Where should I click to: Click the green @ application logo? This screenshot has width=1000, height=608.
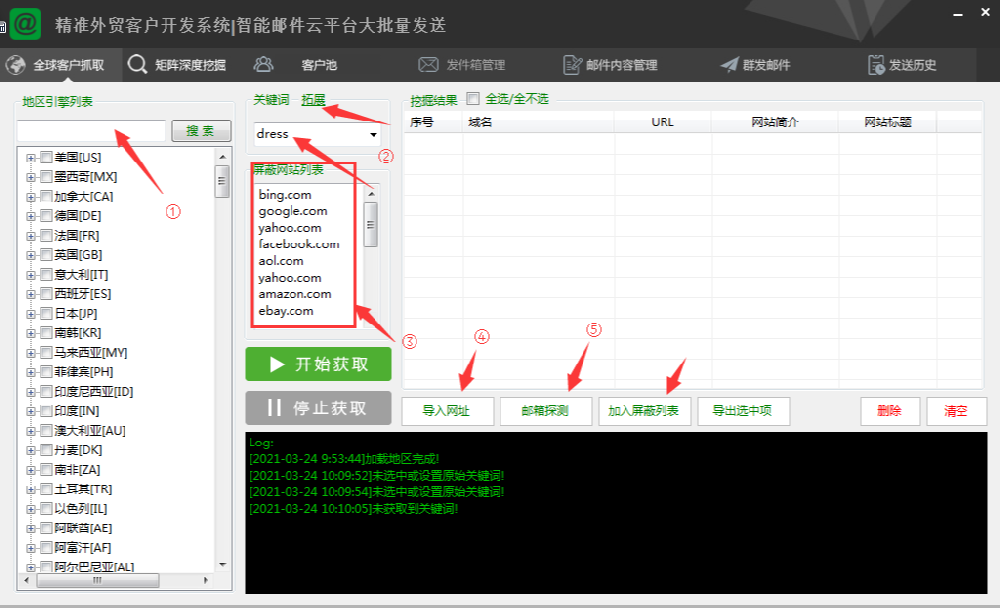pyautogui.click(x=26, y=24)
